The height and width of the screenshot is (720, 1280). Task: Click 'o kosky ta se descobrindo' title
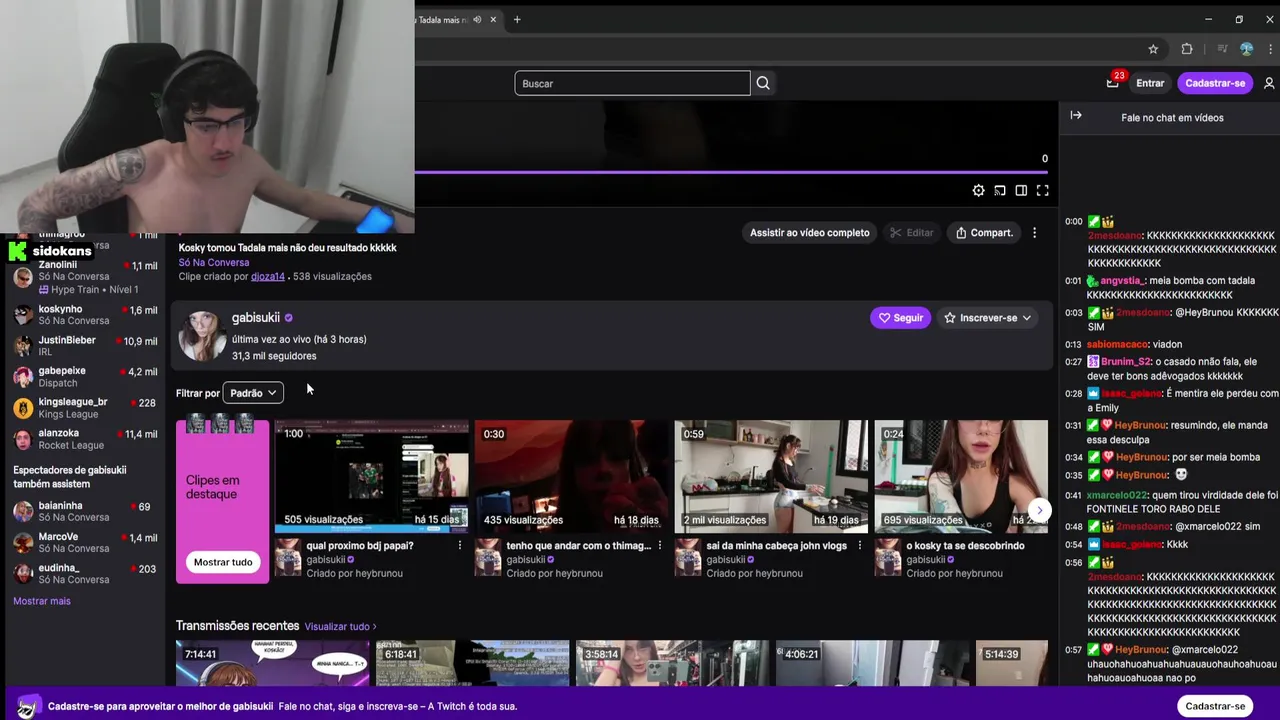click(965, 546)
